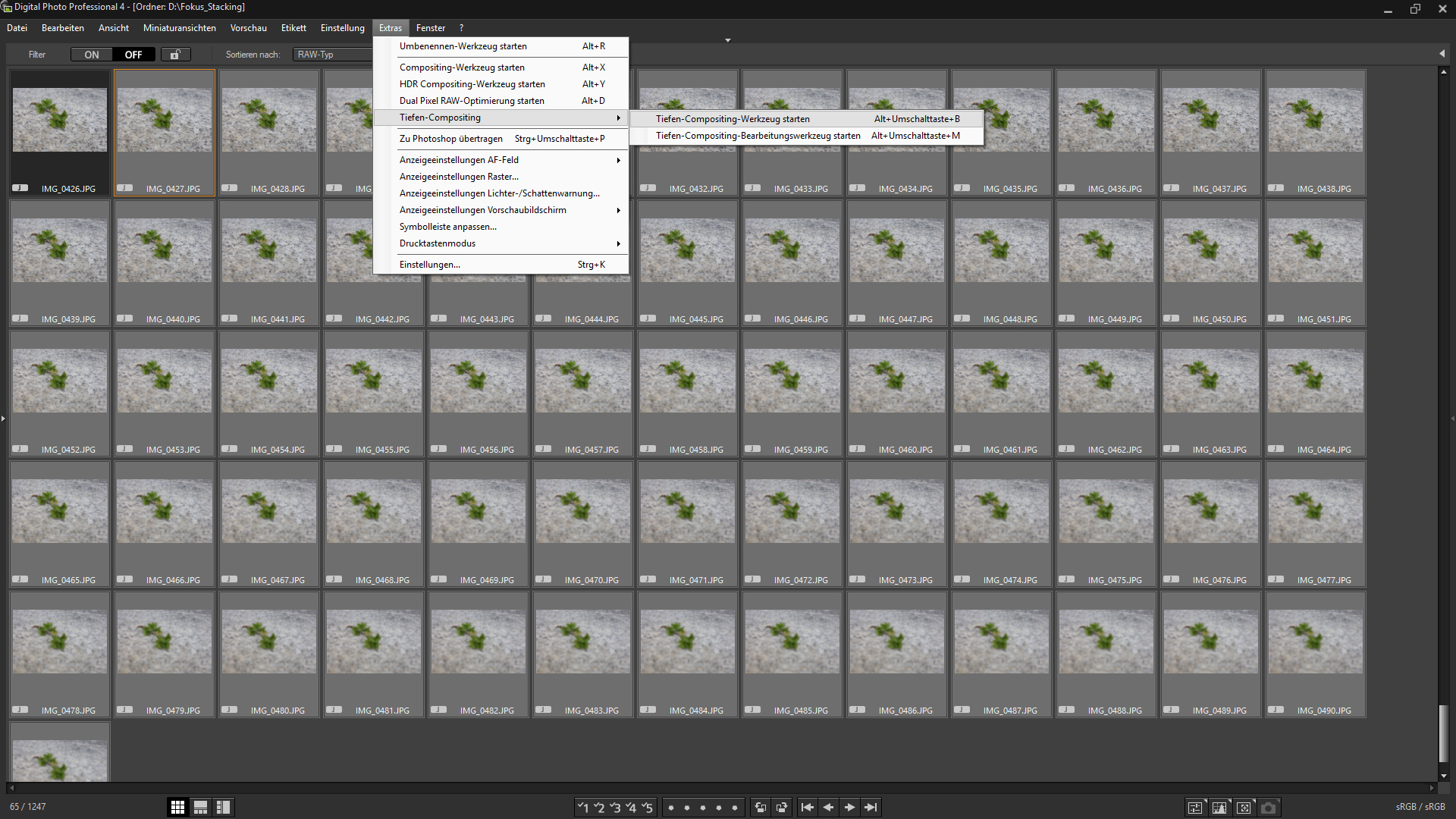Open the Fenster menu

tap(430, 28)
